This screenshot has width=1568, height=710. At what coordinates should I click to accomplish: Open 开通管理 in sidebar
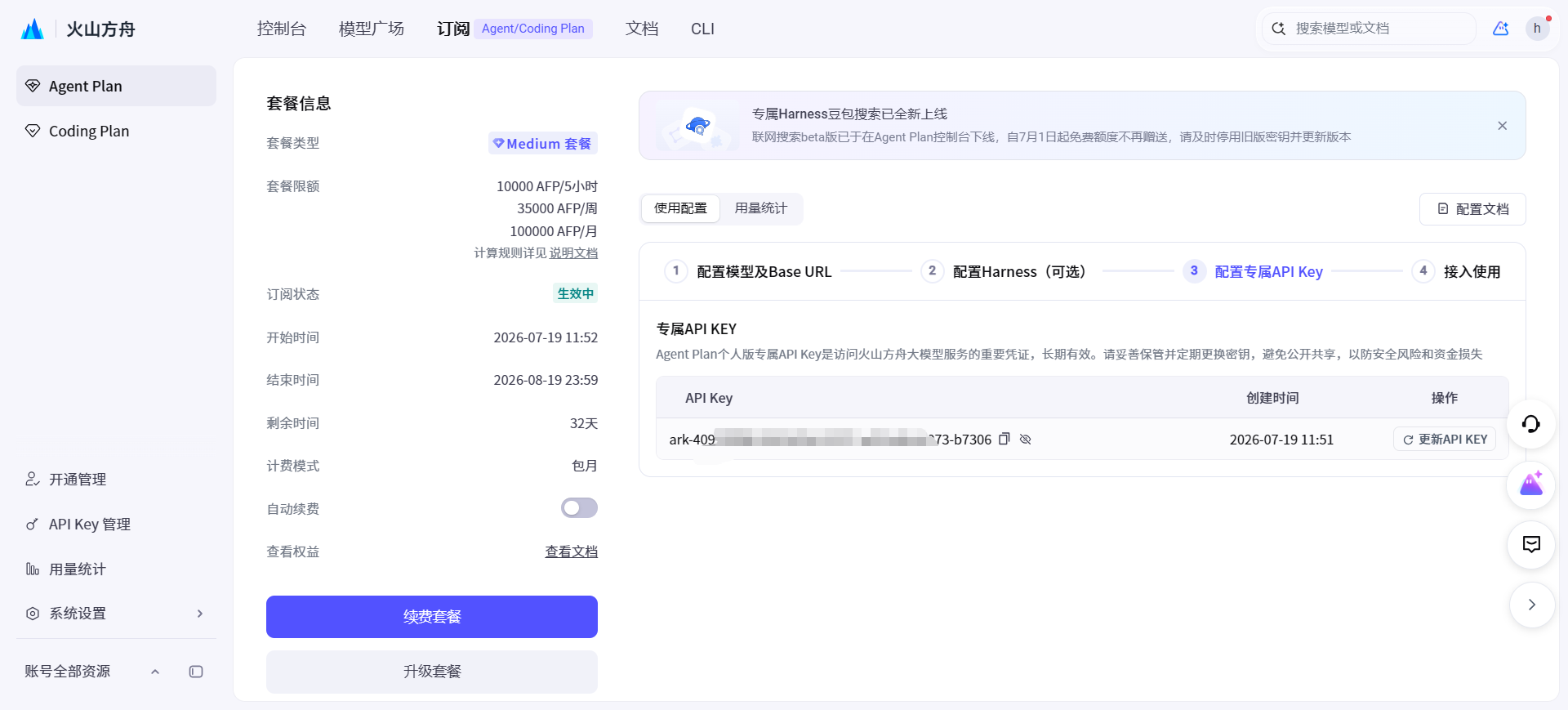point(116,480)
